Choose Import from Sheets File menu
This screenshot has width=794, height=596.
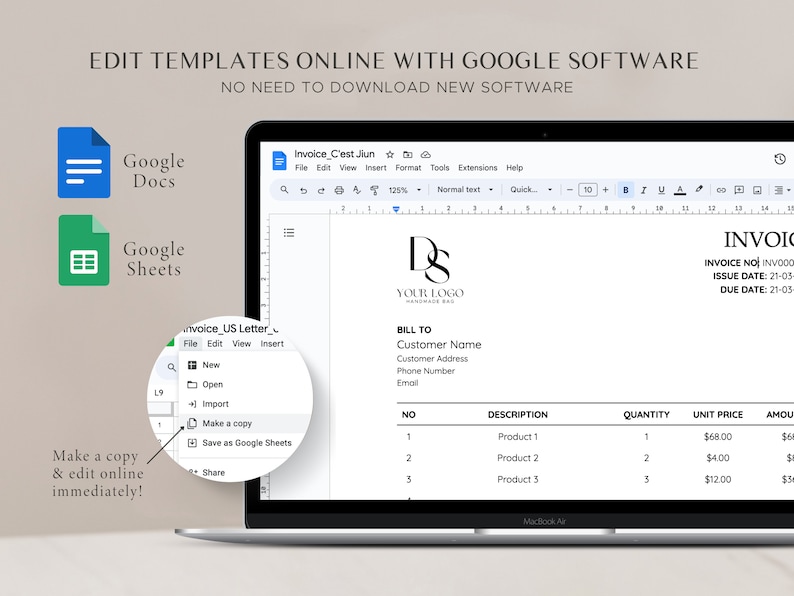click(245, 404)
